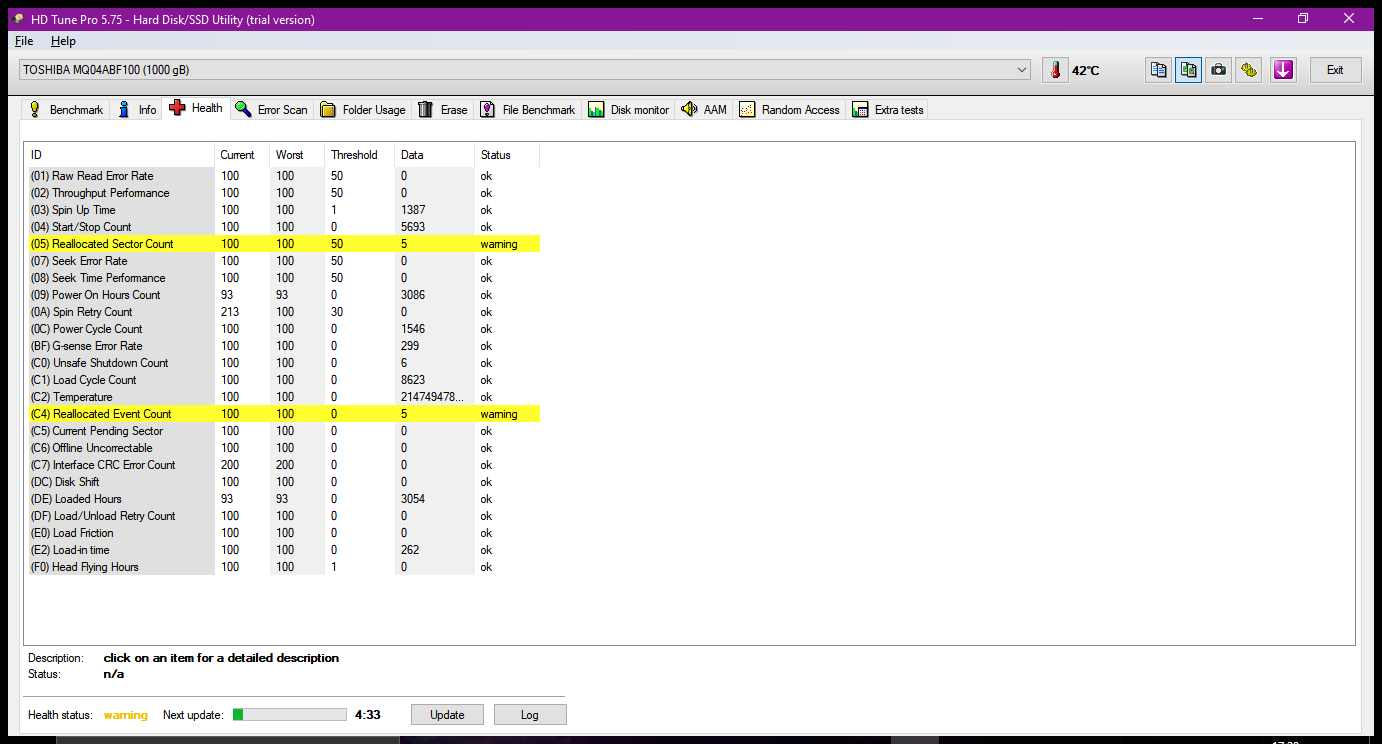Click the 42°C temperature reading
Viewport: 1382px width, 744px height.
(1086, 71)
